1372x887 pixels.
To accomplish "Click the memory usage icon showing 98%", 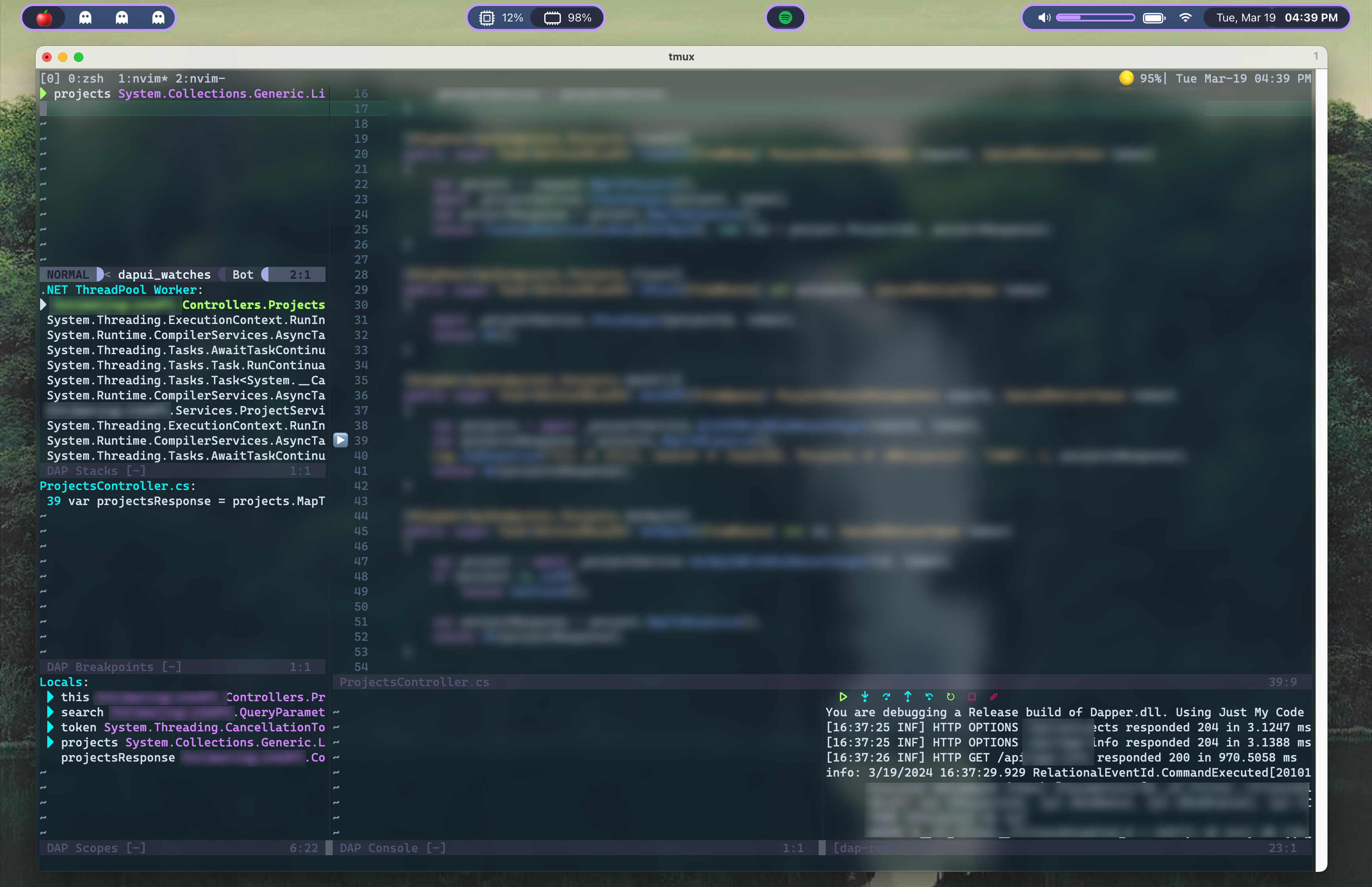I will point(552,18).
